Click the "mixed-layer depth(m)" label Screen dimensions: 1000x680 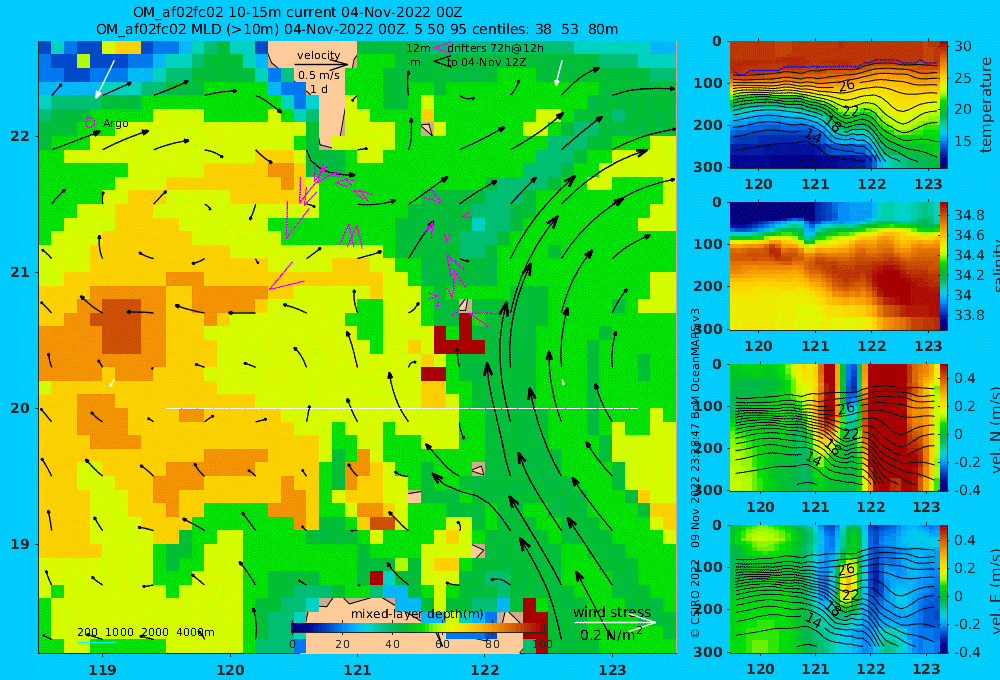tap(417, 614)
